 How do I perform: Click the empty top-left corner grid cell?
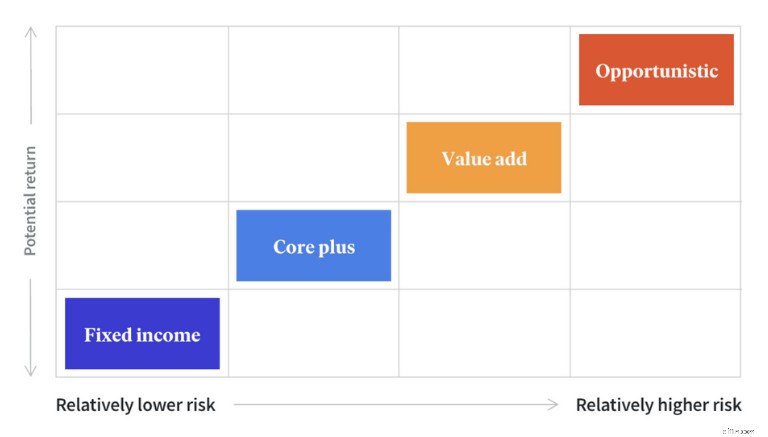coord(143,70)
